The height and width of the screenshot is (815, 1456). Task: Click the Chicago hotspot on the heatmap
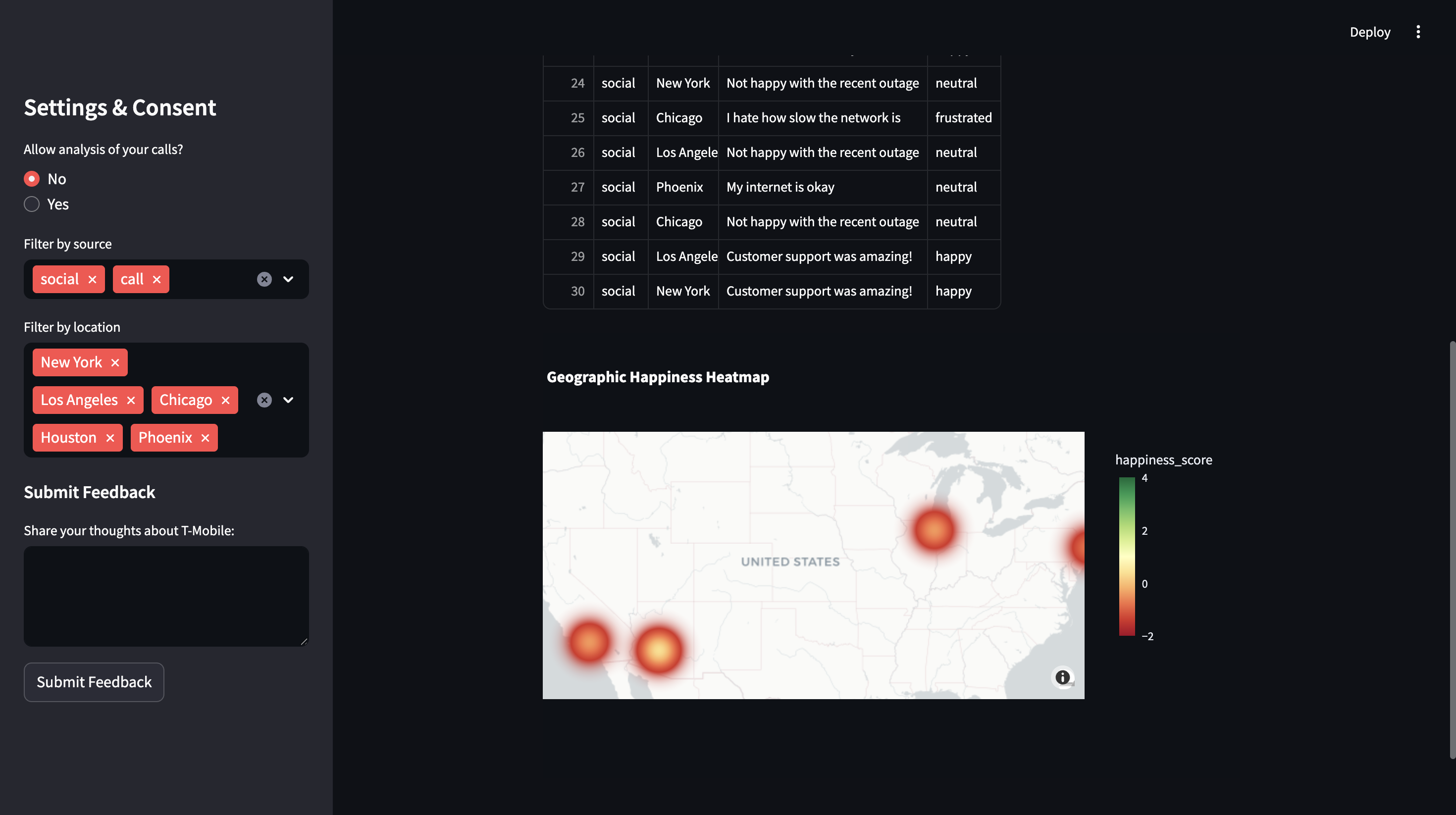coord(934,530)
